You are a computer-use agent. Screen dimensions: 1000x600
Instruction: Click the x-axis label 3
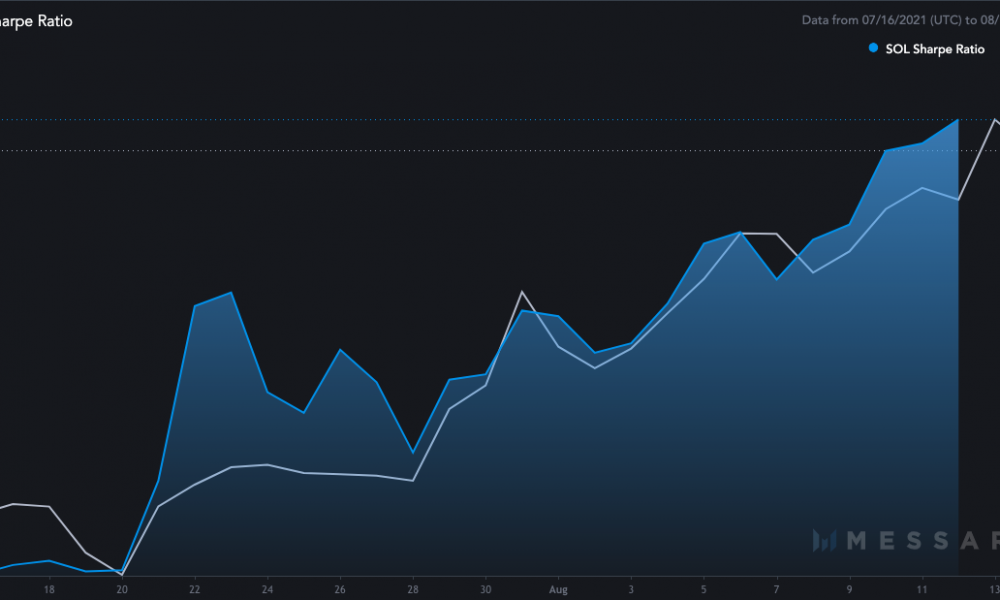[631, 589]
